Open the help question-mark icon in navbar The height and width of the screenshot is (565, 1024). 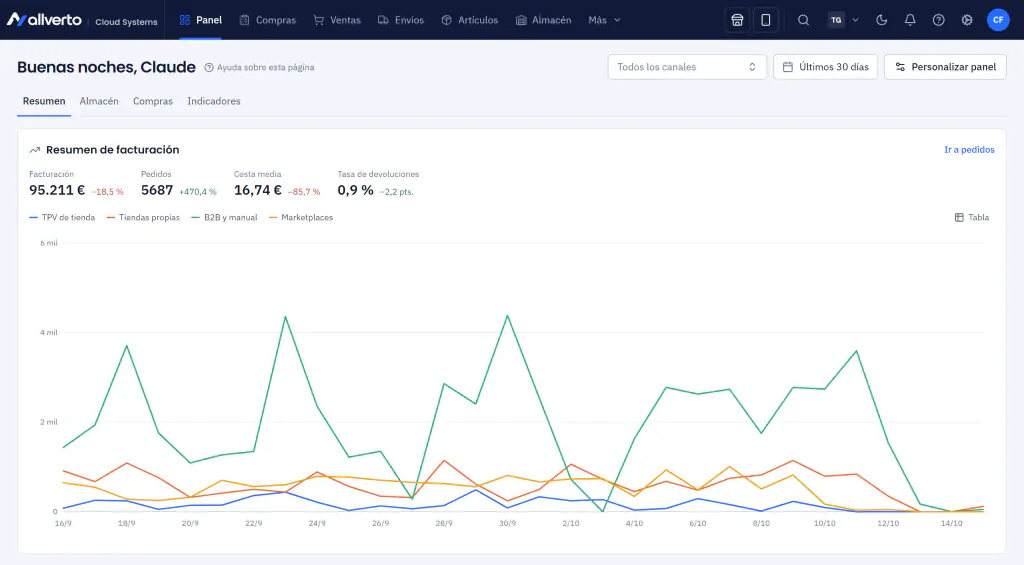click(x=938, y=20)
